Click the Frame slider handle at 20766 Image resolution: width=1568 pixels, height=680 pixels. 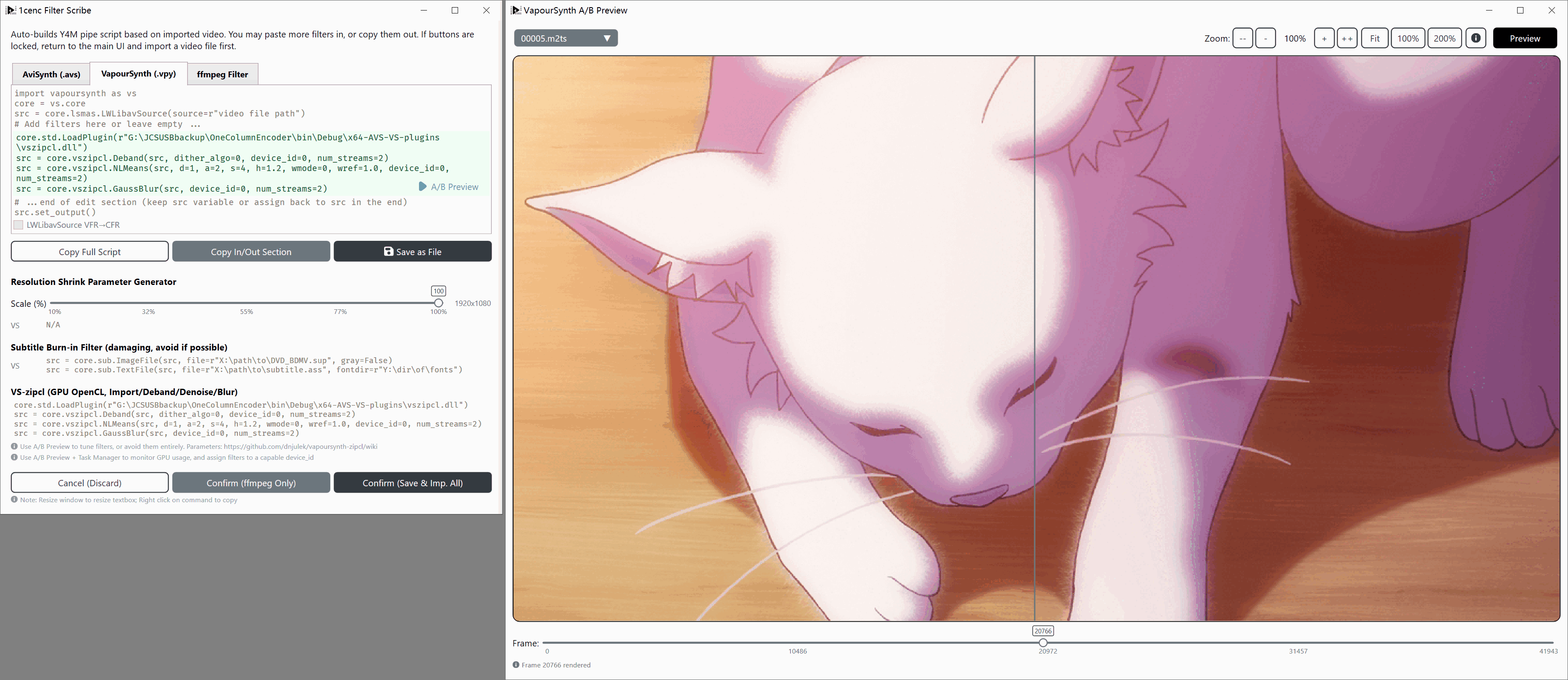[1043, 643]
